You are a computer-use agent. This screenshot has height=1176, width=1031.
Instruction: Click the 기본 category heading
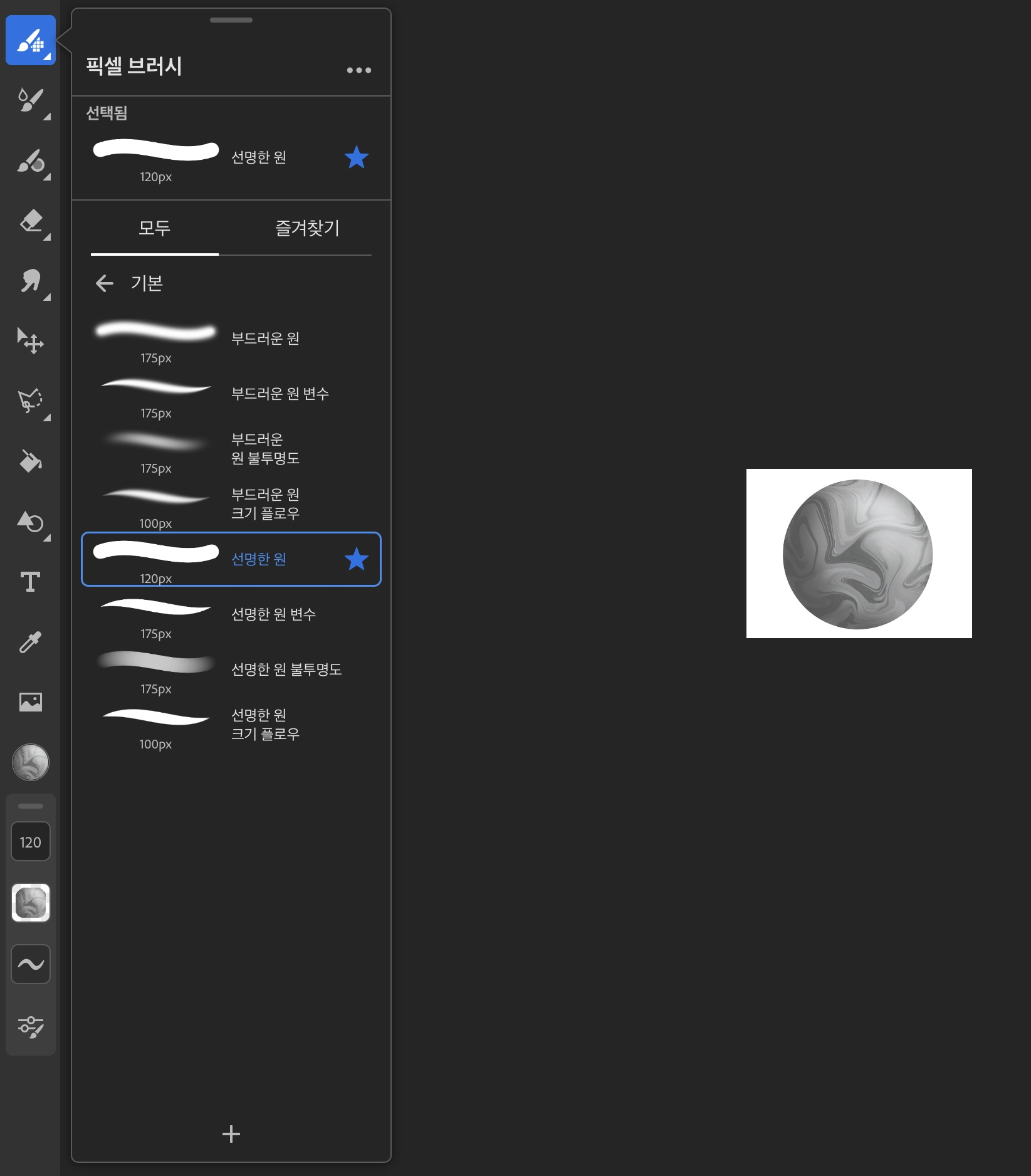[147, 283]
